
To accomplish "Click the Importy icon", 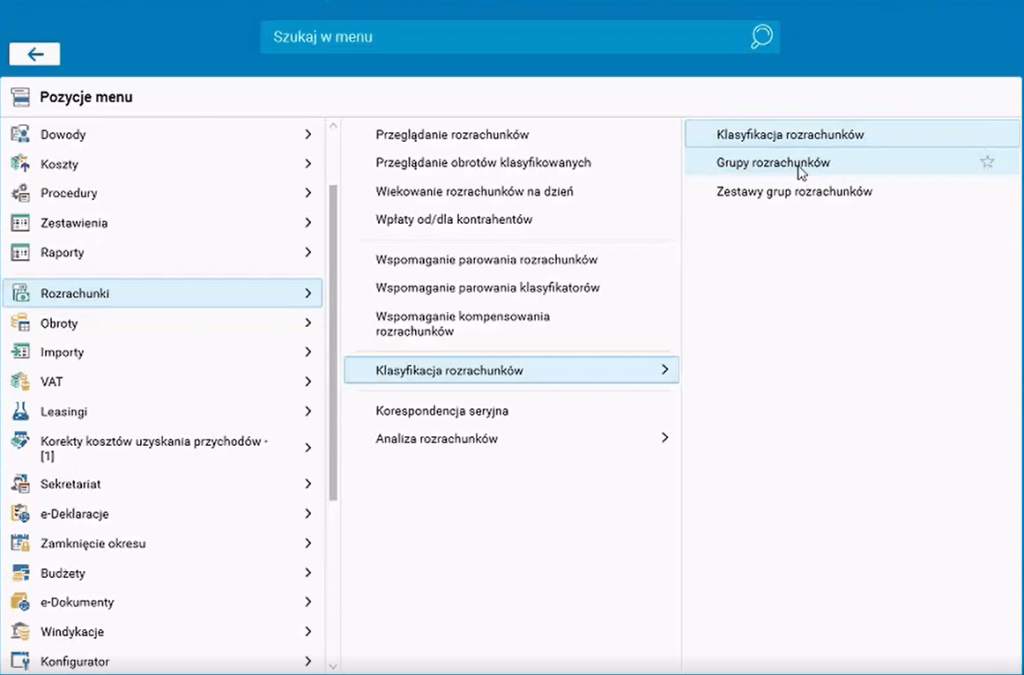I will pos(20,352).
